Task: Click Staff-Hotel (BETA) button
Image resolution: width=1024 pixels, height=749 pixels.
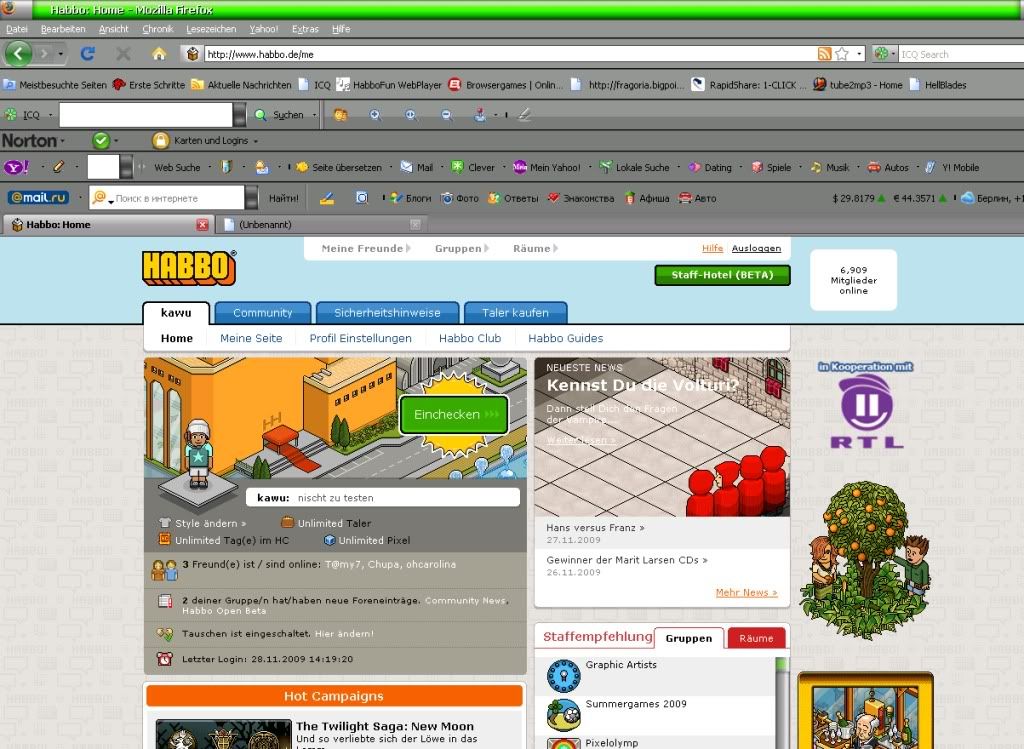Action: click(722, 275)
